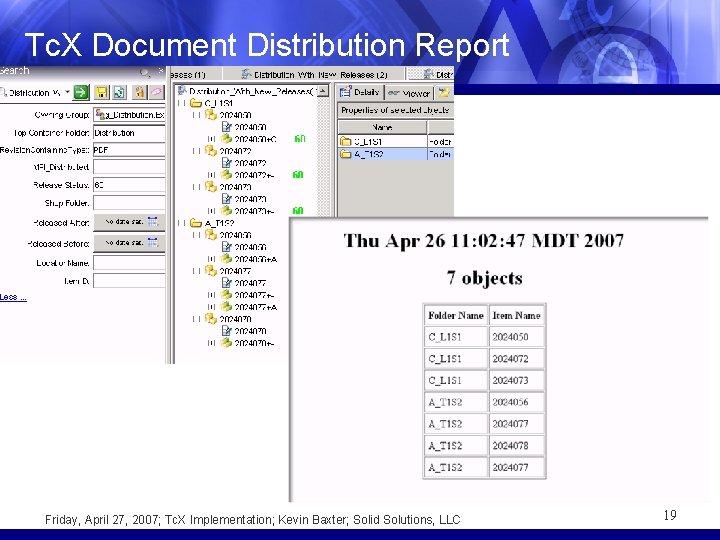Image resolution: width=720 pixels, height=540 pixels.
Task: Click green 60 status beside 2024072 revision
Action: pos(298,174)
